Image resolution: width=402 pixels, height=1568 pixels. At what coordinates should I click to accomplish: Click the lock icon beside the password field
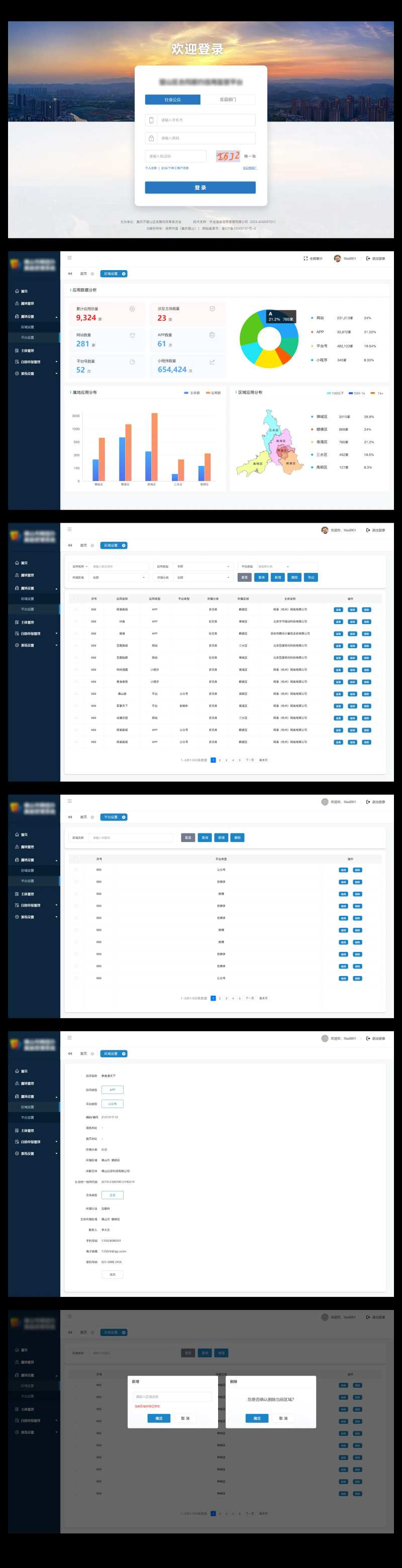[x=151, y=138]
